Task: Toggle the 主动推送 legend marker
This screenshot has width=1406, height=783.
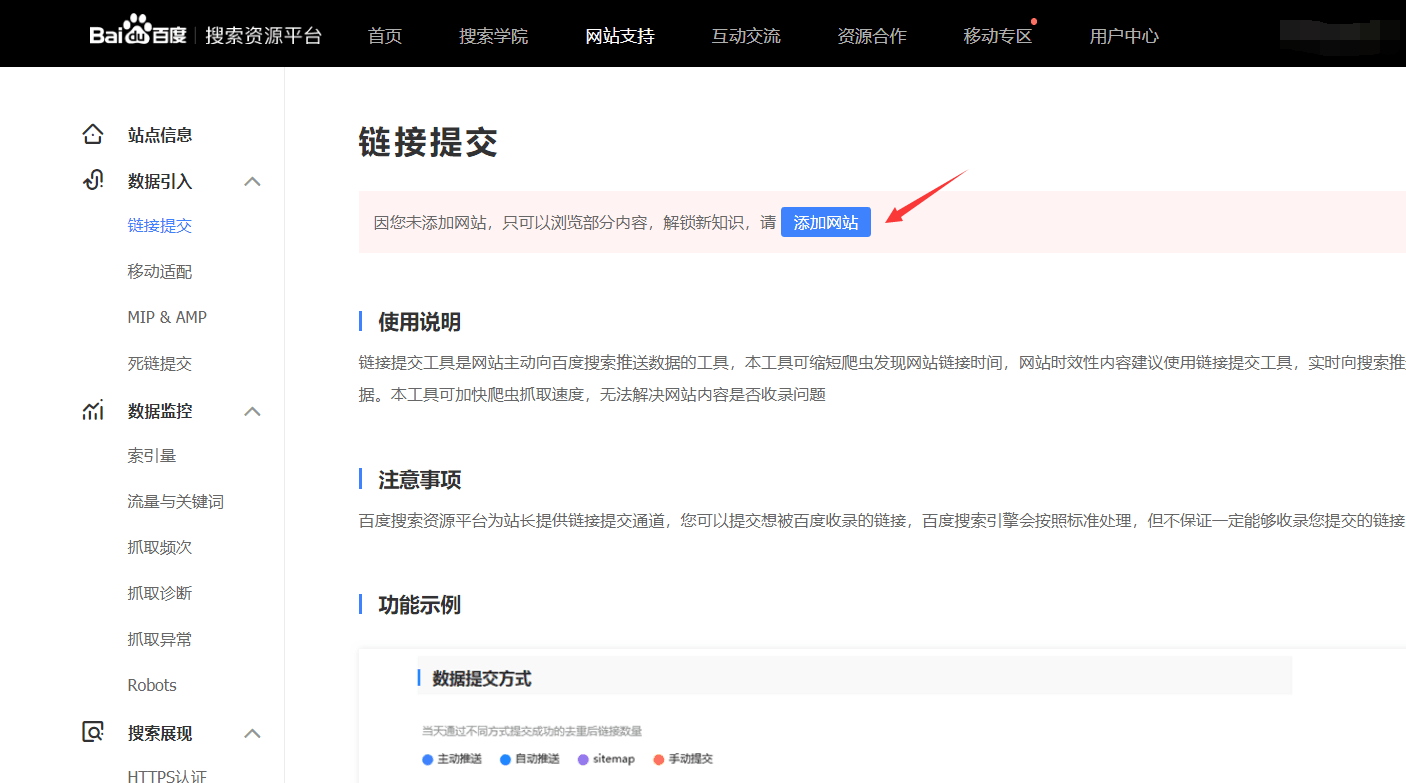Action: tap(427, 759)
